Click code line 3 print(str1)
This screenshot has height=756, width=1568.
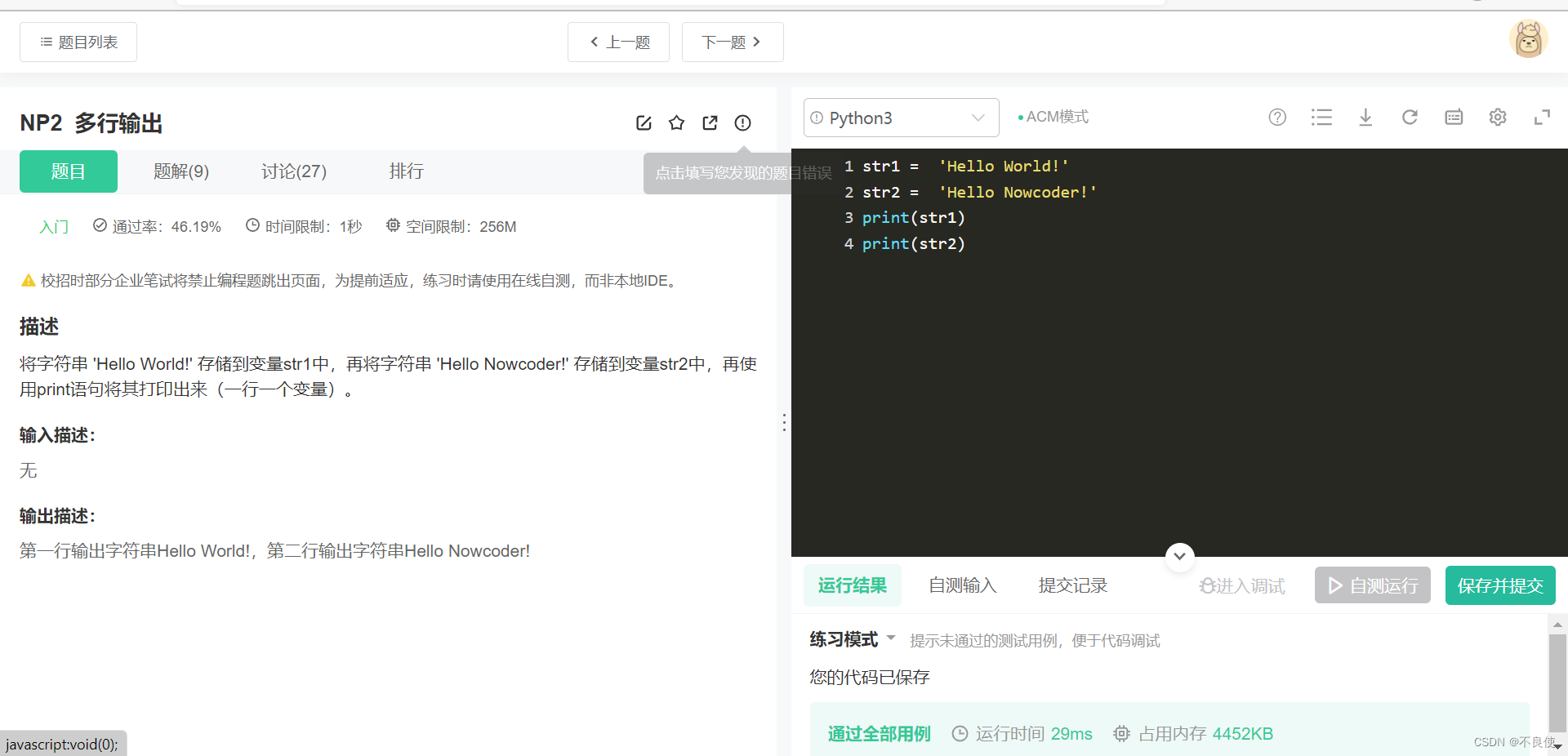click(914, 218)
